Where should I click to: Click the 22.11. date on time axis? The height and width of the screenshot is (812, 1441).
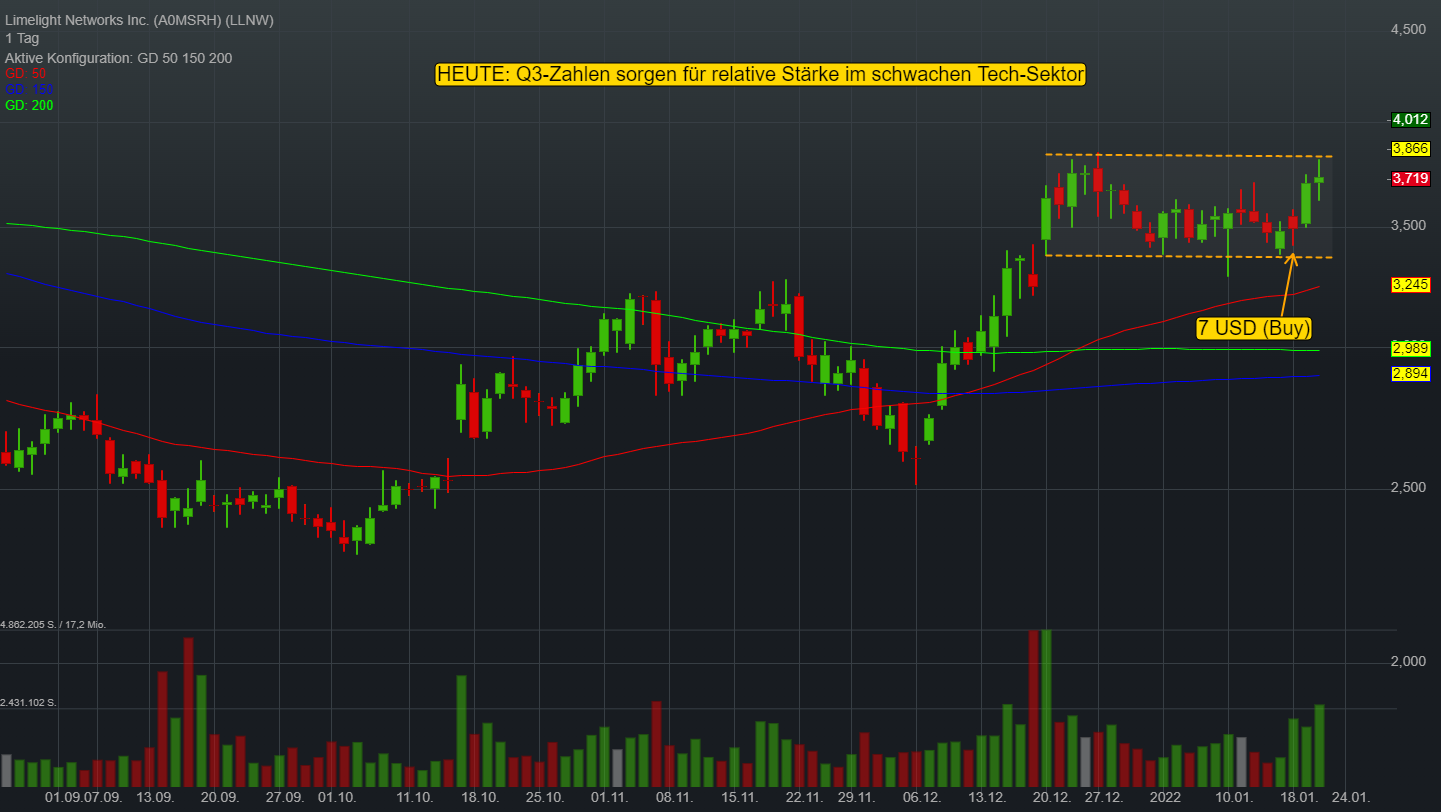(804, 798)
